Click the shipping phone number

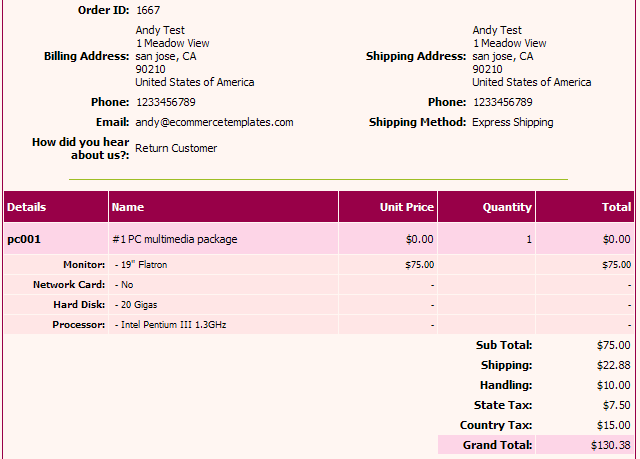pos(502,102)
